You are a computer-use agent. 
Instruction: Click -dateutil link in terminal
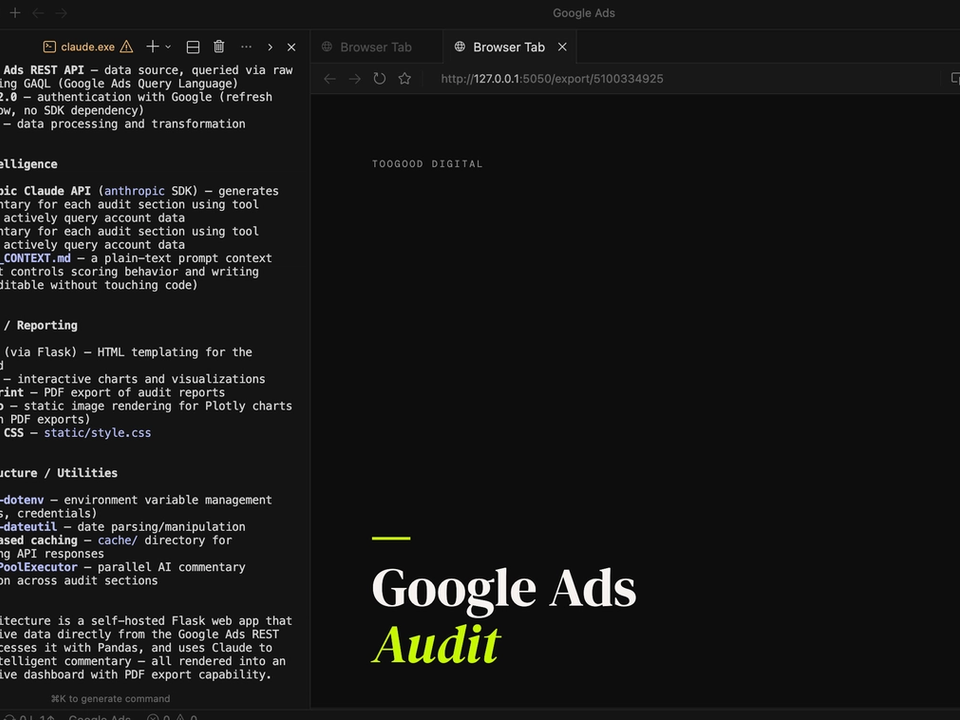tap(29, 527)
